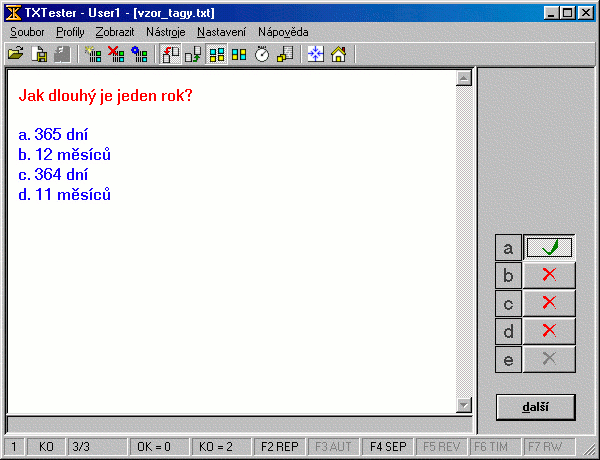Click the scroll up arrow of question pane
Image resolution: width=600 pixels, height=460 pixels.
(464, 78)
